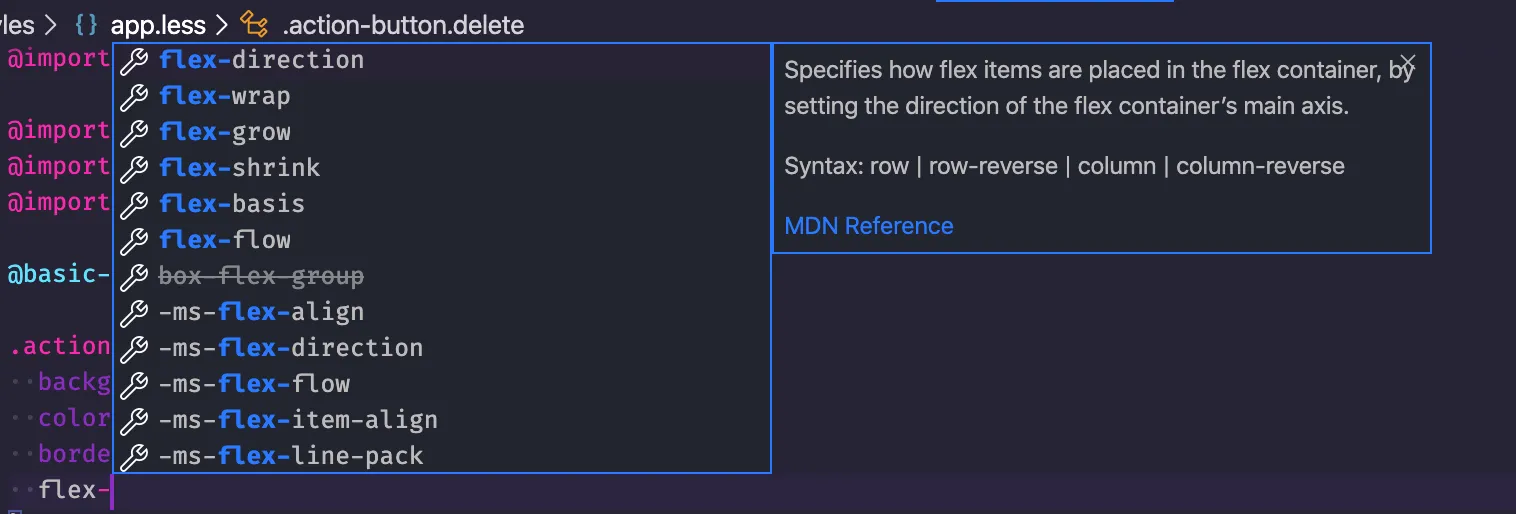Choose the -ms-flex-flow completion item
The image size is (1516, 514).
click(x=441, y=384)
